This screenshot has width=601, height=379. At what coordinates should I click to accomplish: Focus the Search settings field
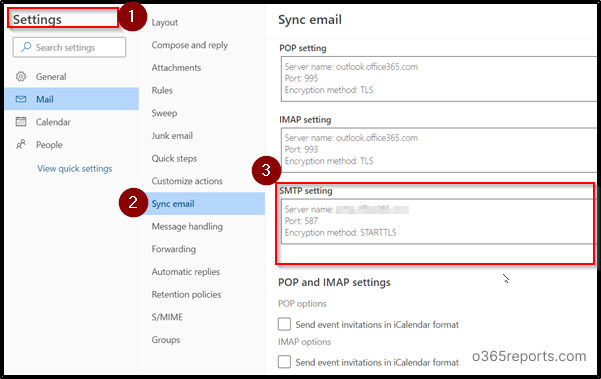(69, 47)
